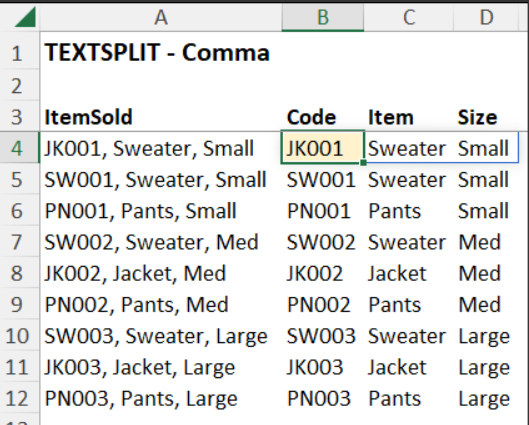Click 'Med' in row 8 Size column

486,273
